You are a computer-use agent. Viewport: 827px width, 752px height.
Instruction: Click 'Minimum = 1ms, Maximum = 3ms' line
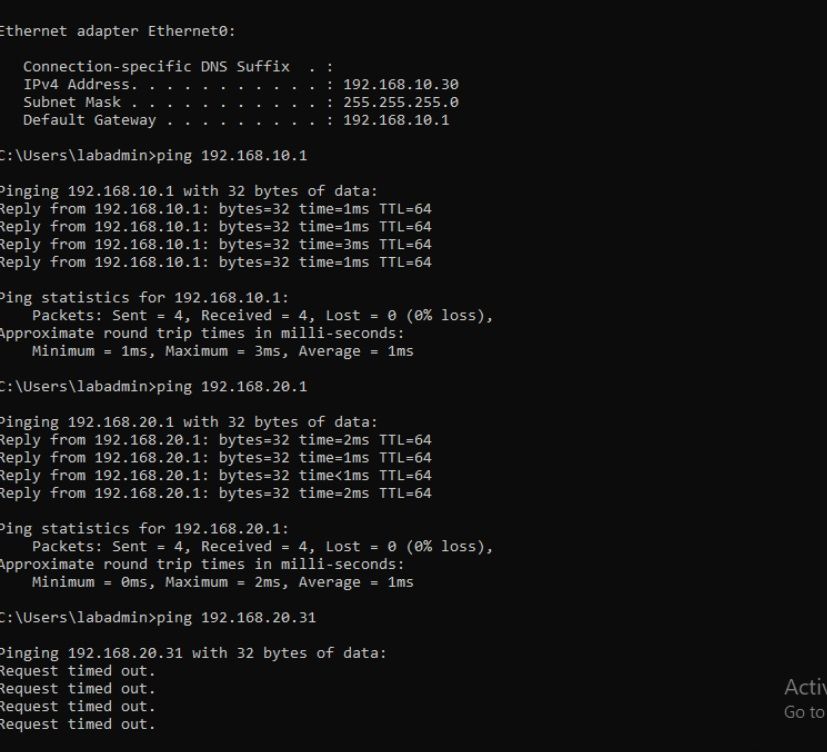222,351
